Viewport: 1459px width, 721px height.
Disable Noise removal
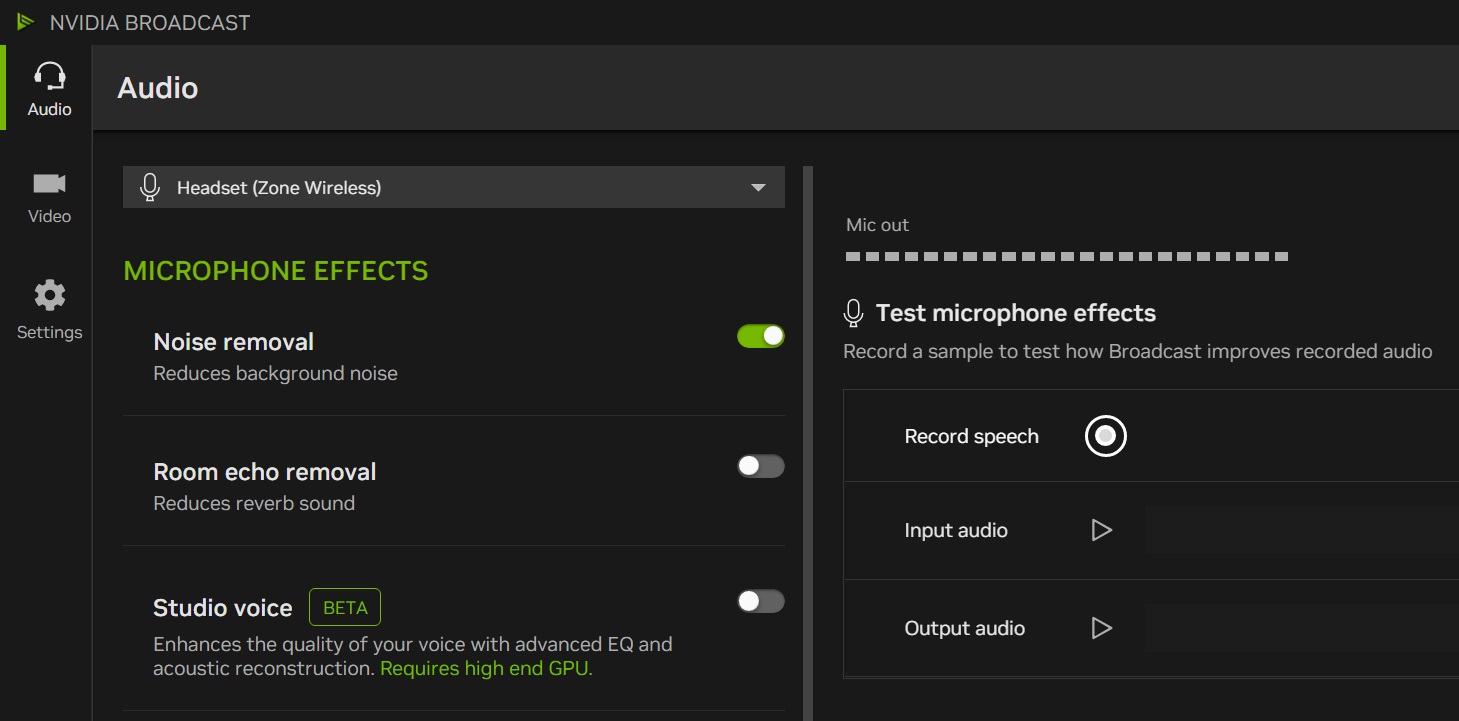760,336
